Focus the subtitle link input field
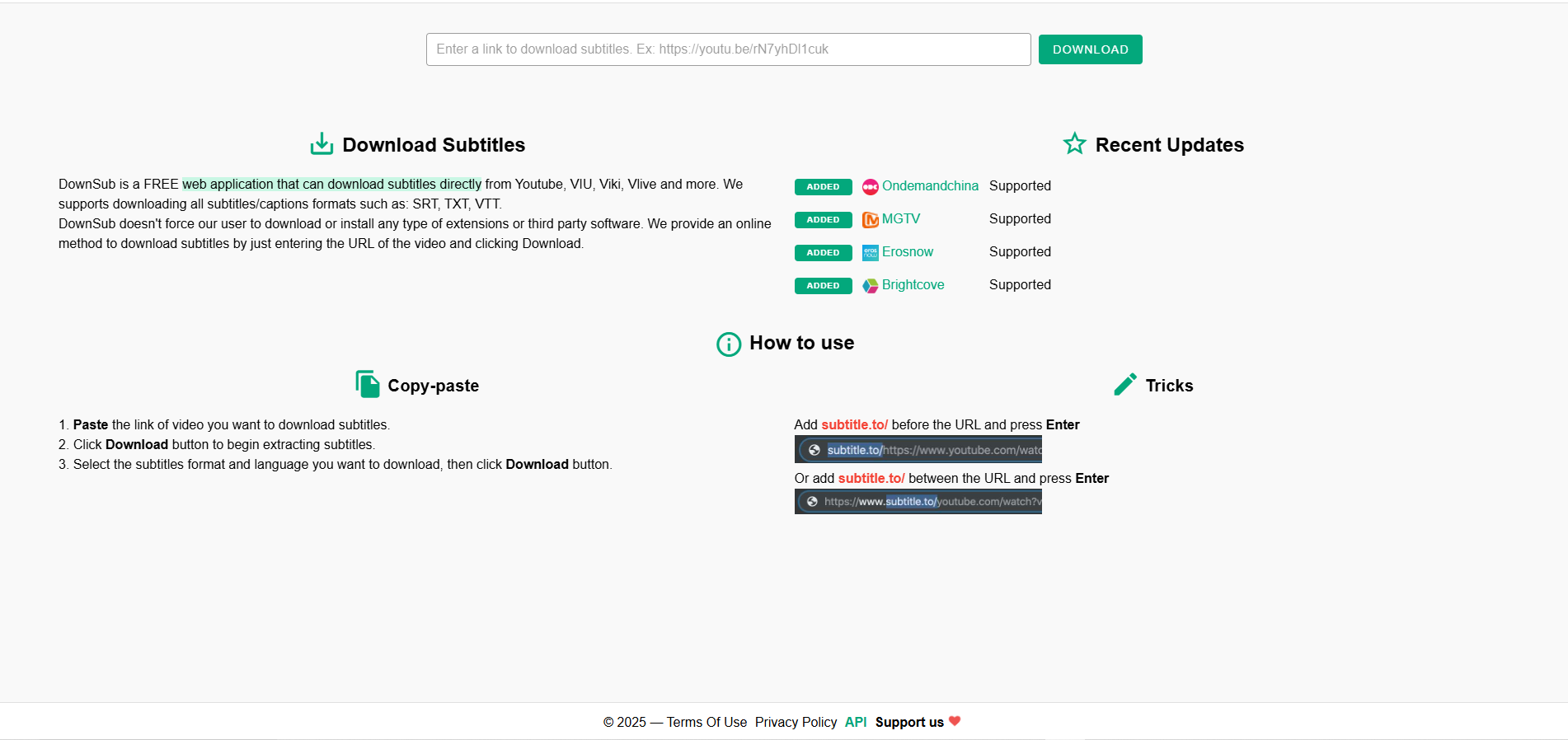 point(728,49)
